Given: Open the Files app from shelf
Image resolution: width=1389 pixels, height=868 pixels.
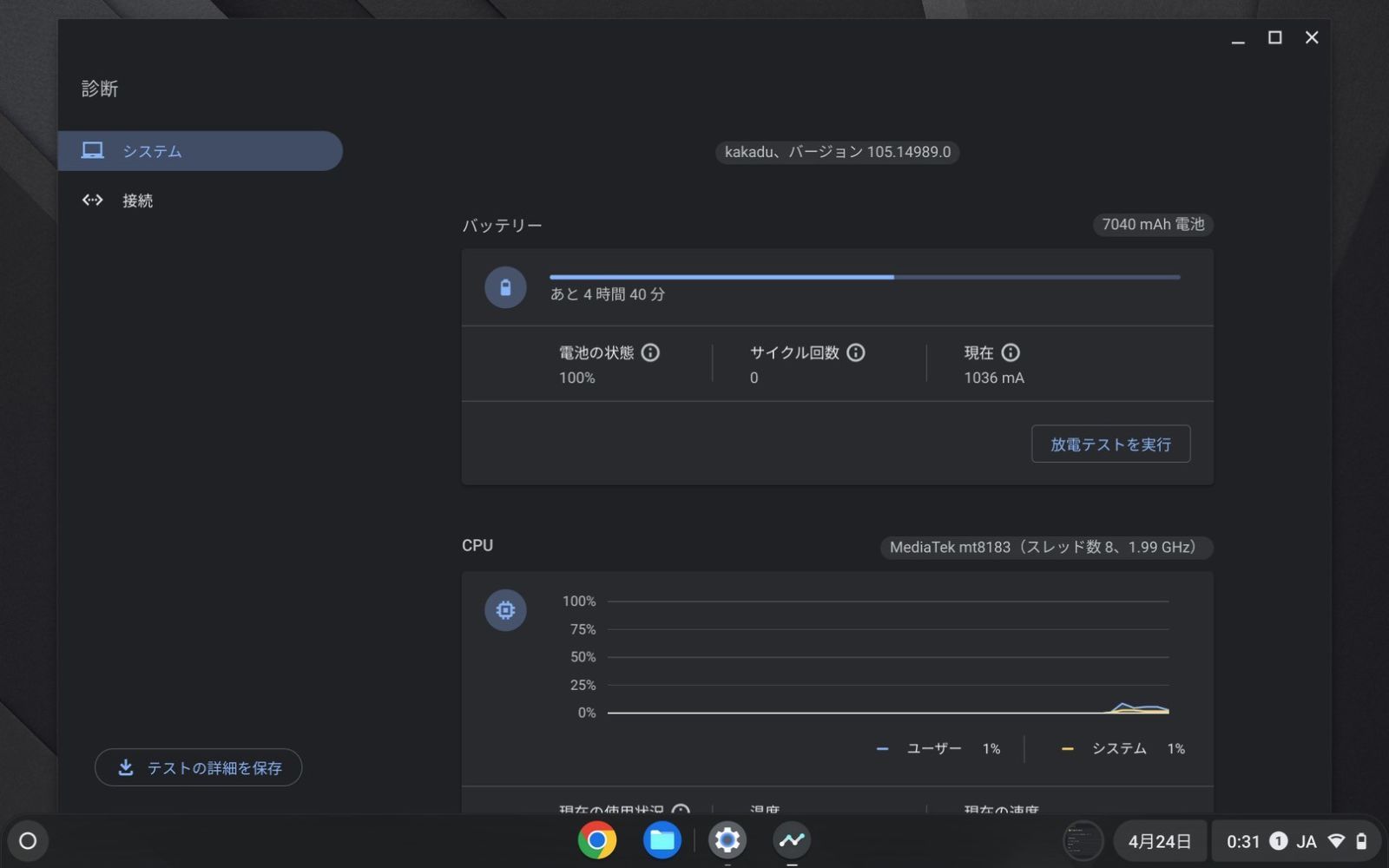Looking at the screenshot, I should [662, 840].
